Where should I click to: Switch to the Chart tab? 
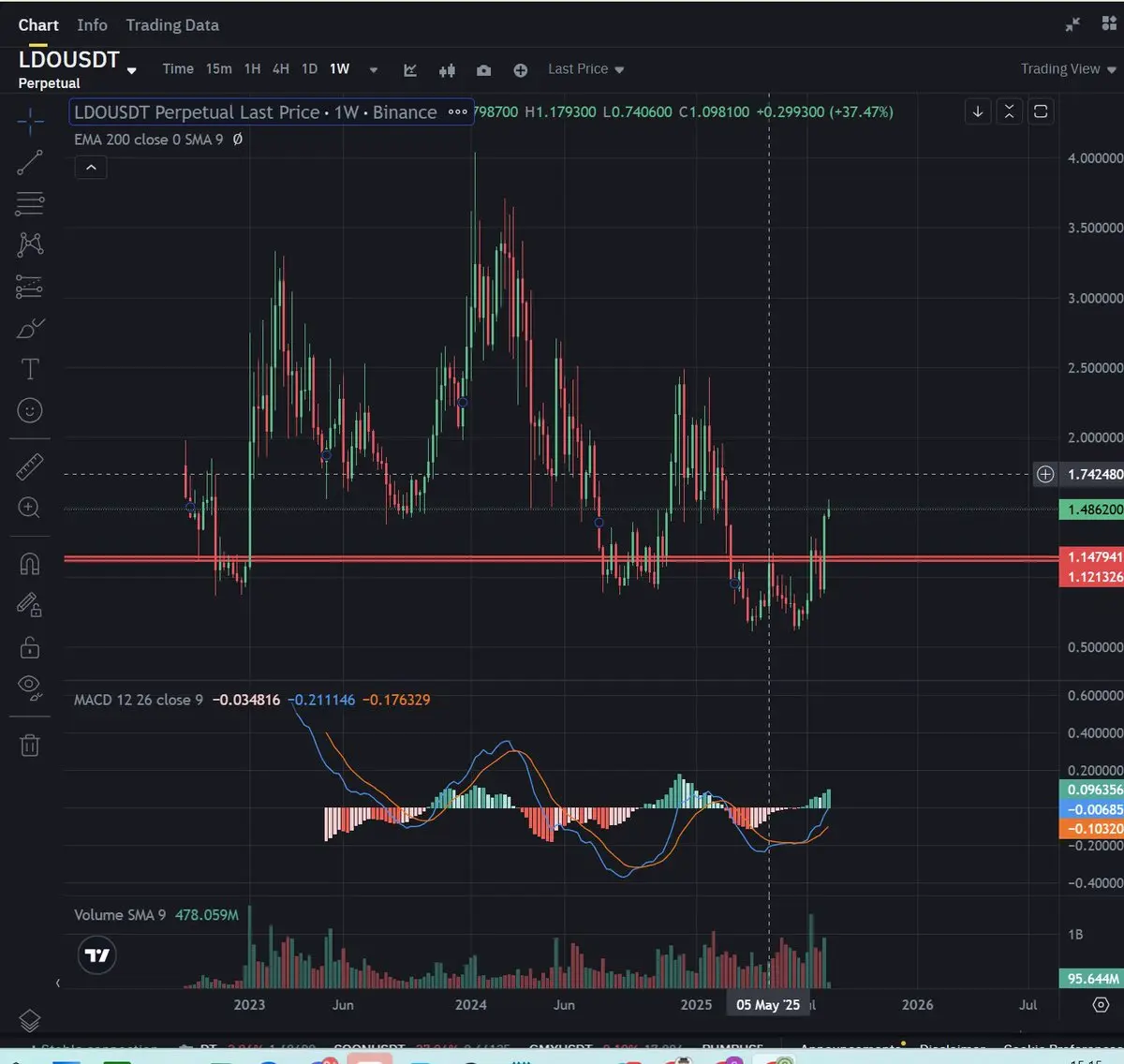click(x=38, y=25)
